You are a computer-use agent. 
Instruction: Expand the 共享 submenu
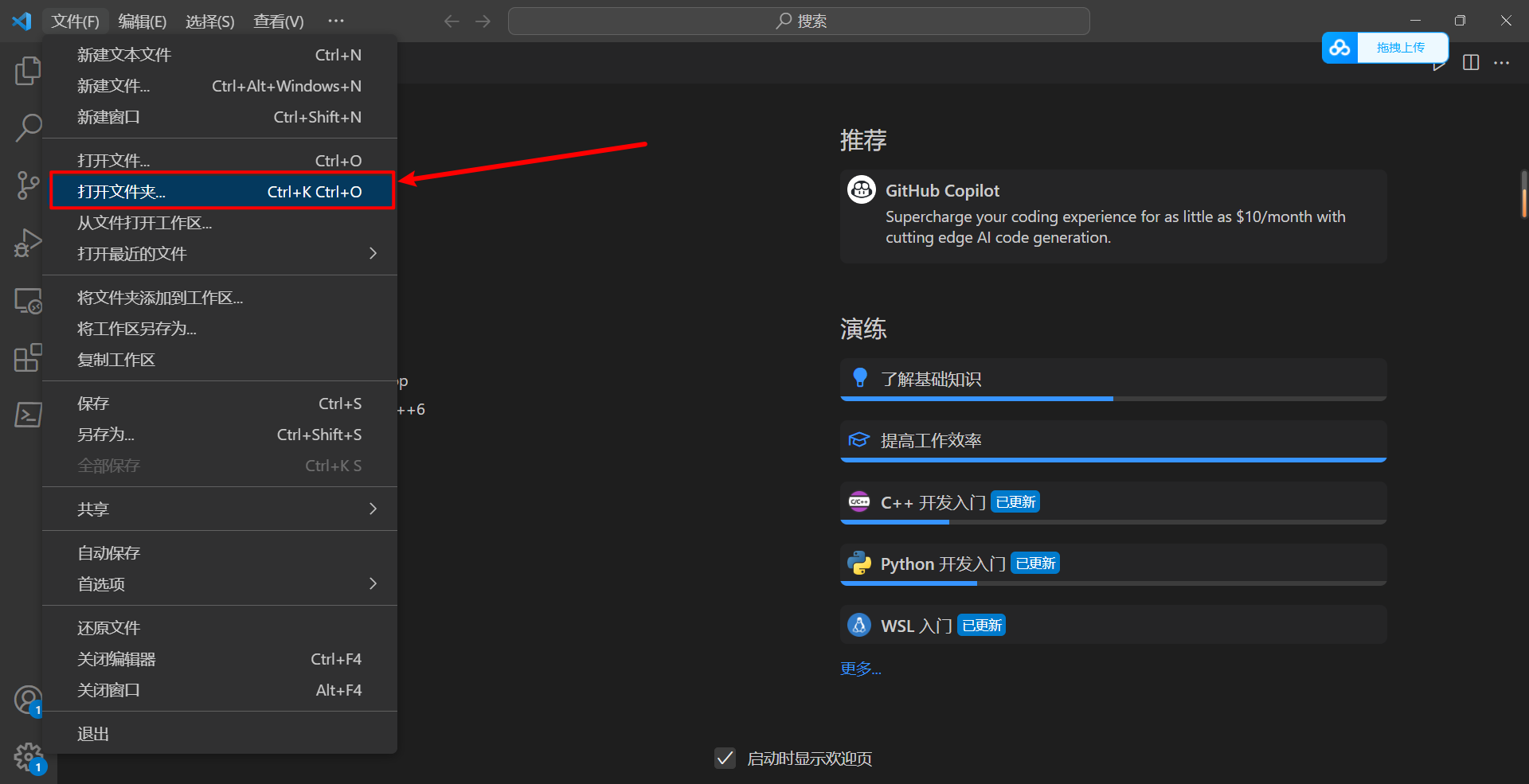pos(220,509)
